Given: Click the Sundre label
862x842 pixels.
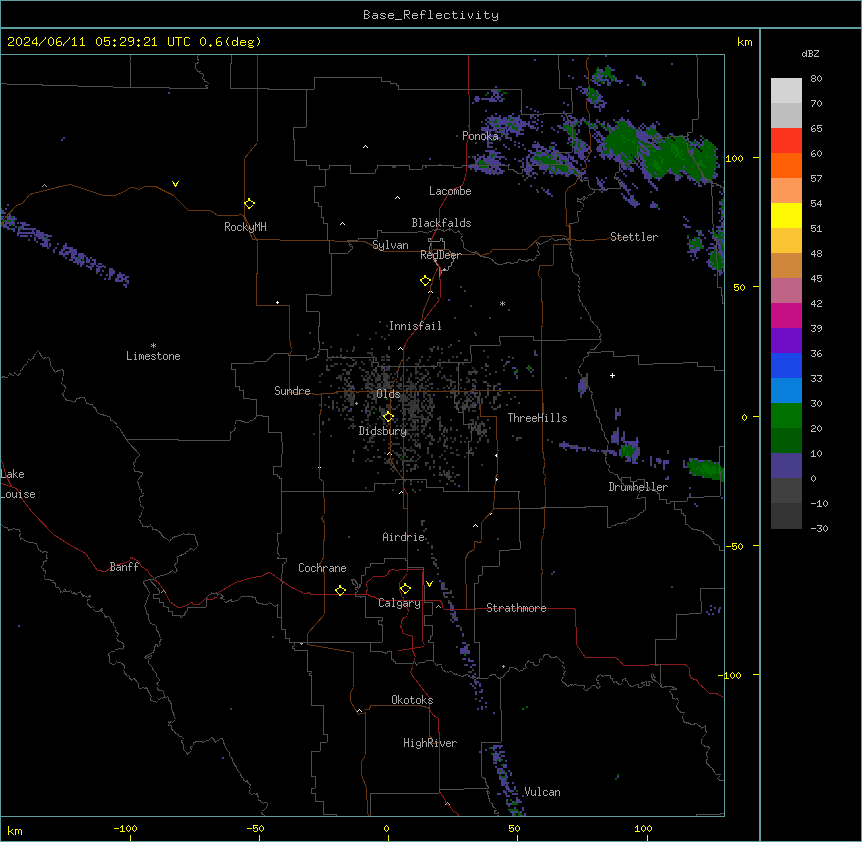Looking at the screenshot, I should click(292, 391).
